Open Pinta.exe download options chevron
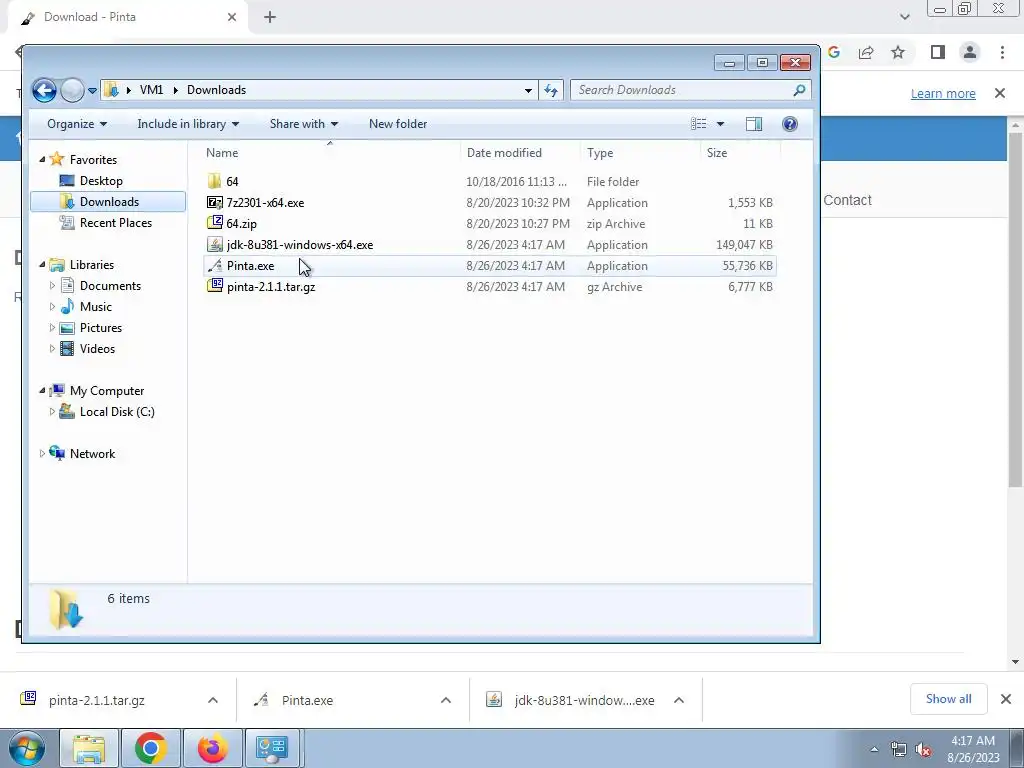 446,700
